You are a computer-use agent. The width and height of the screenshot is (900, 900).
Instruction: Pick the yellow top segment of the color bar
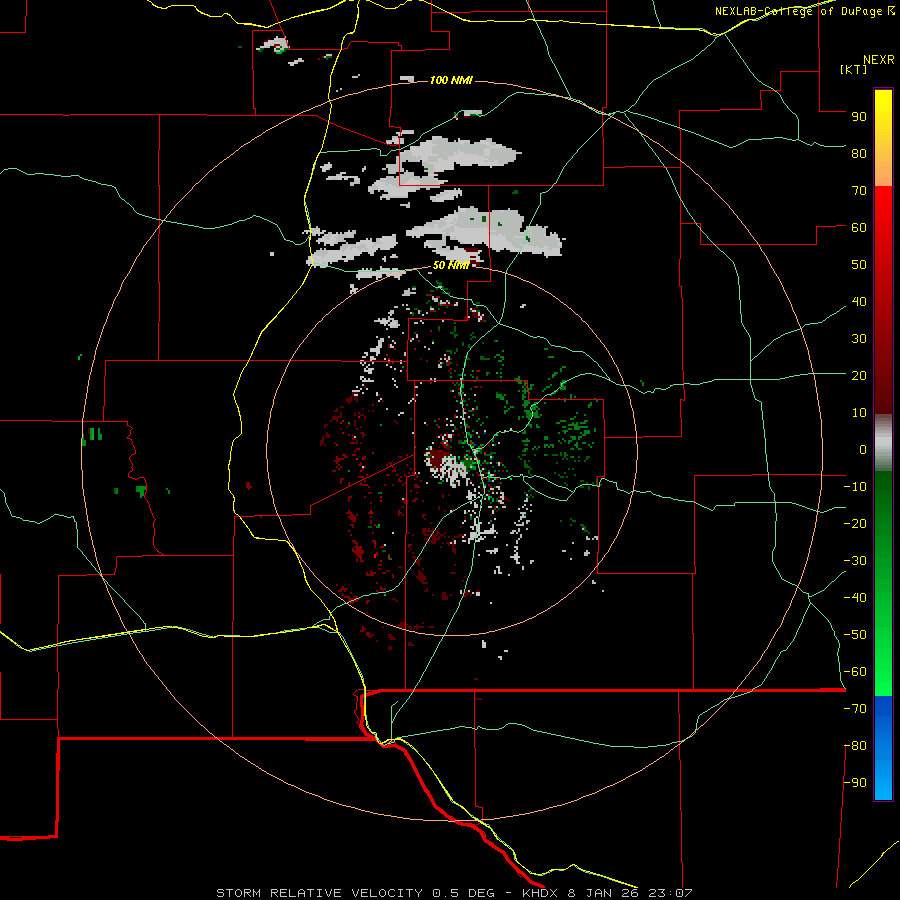pyautogui.click(x=883, y=138)
